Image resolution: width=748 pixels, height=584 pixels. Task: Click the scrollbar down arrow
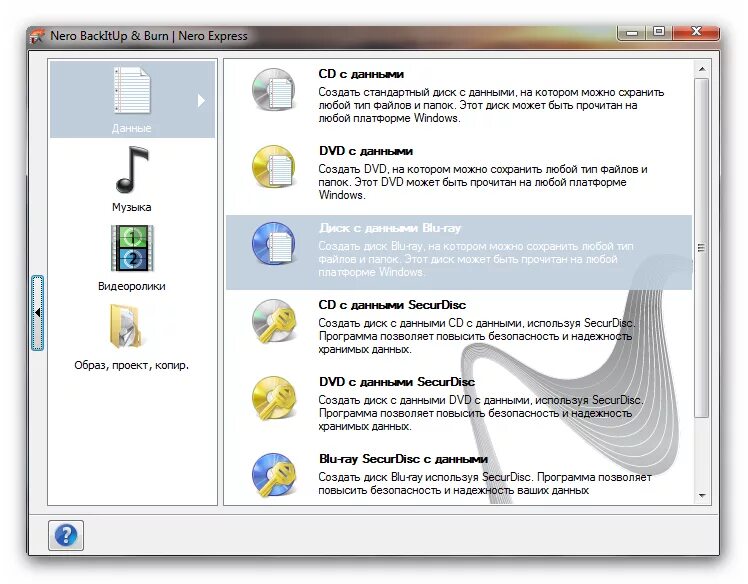coord(702,496)
